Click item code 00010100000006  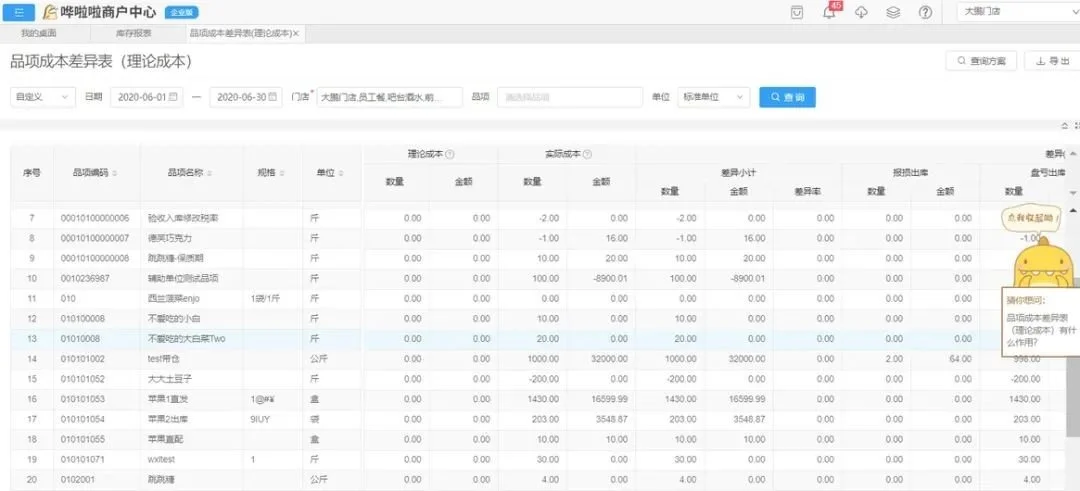(95, 218)
